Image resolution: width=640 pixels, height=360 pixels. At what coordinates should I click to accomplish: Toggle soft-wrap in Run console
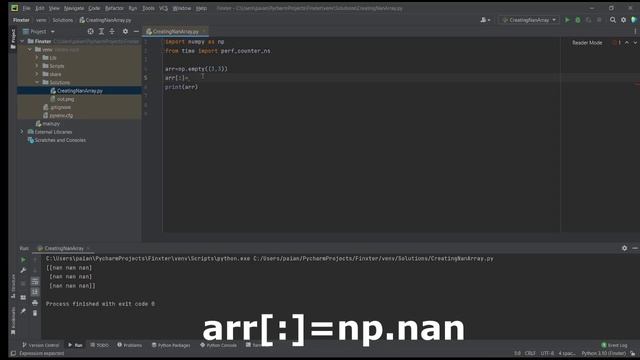tap(35, 281)
